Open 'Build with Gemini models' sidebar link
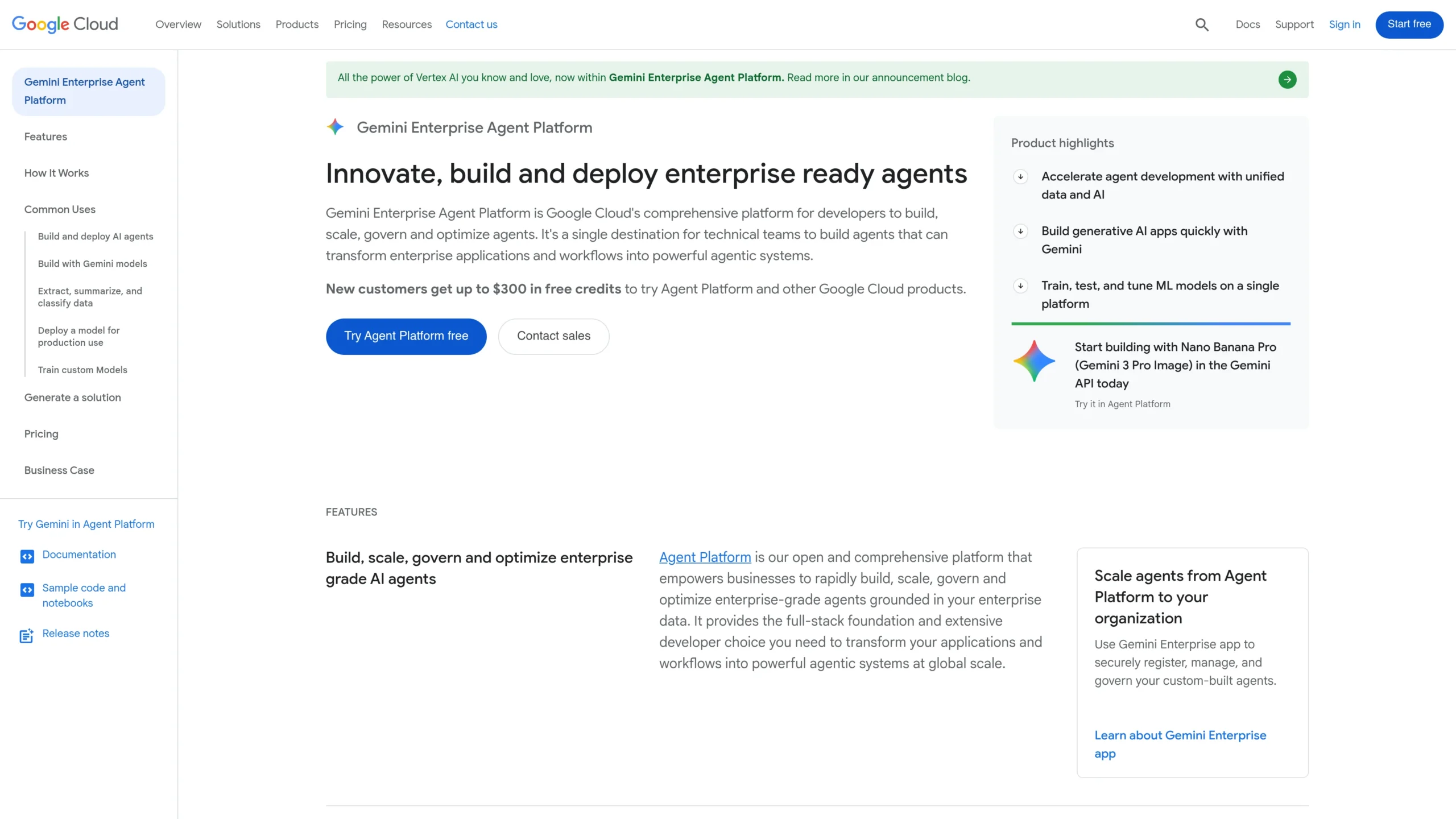This screenshot has height=819, width=1456. tap(92, 264)
